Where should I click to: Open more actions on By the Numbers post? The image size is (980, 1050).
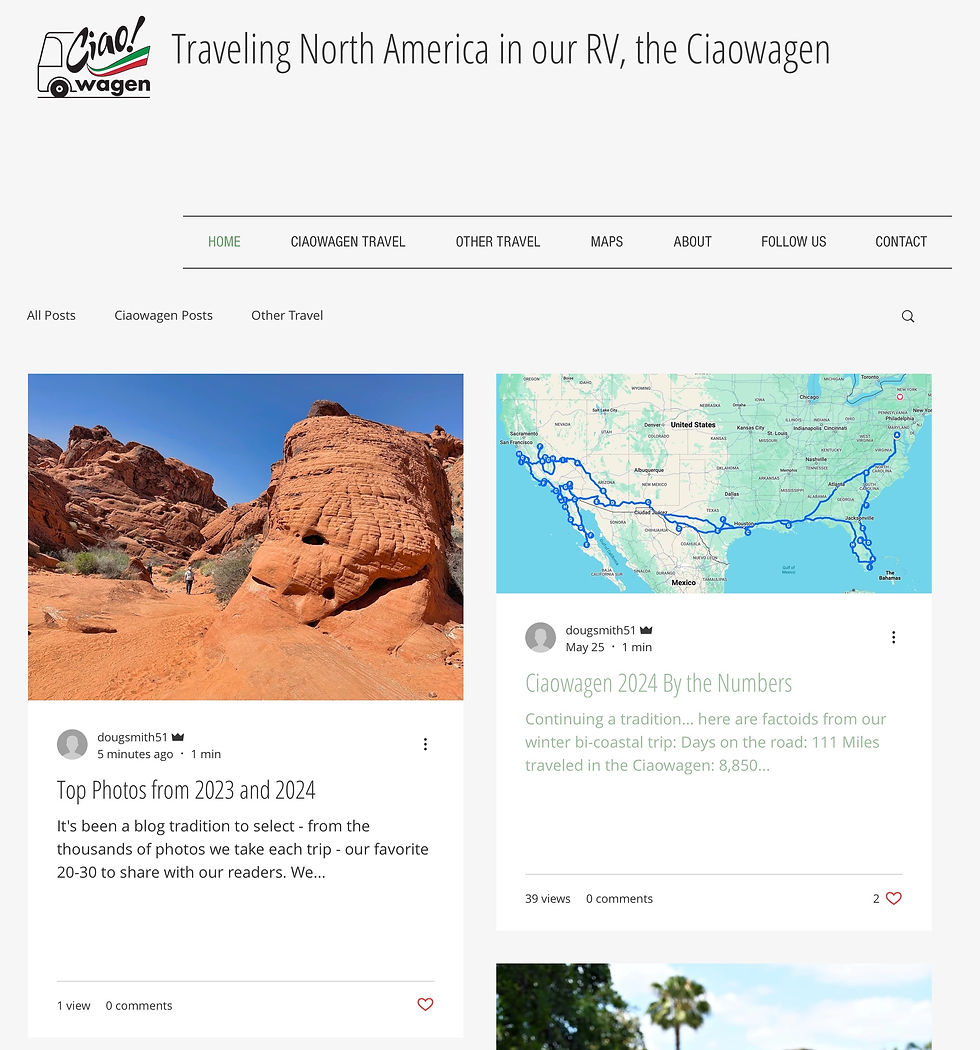(893, 637)
